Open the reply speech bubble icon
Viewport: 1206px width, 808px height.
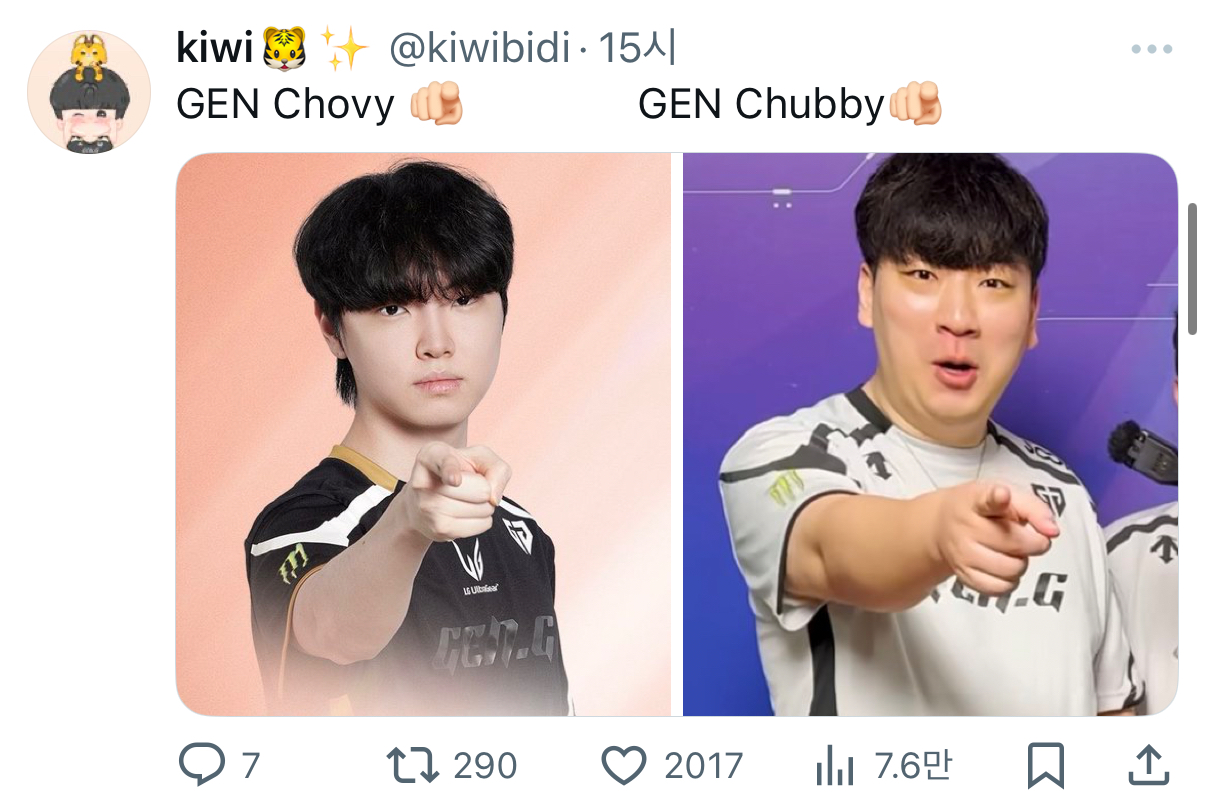coord(202,766)
